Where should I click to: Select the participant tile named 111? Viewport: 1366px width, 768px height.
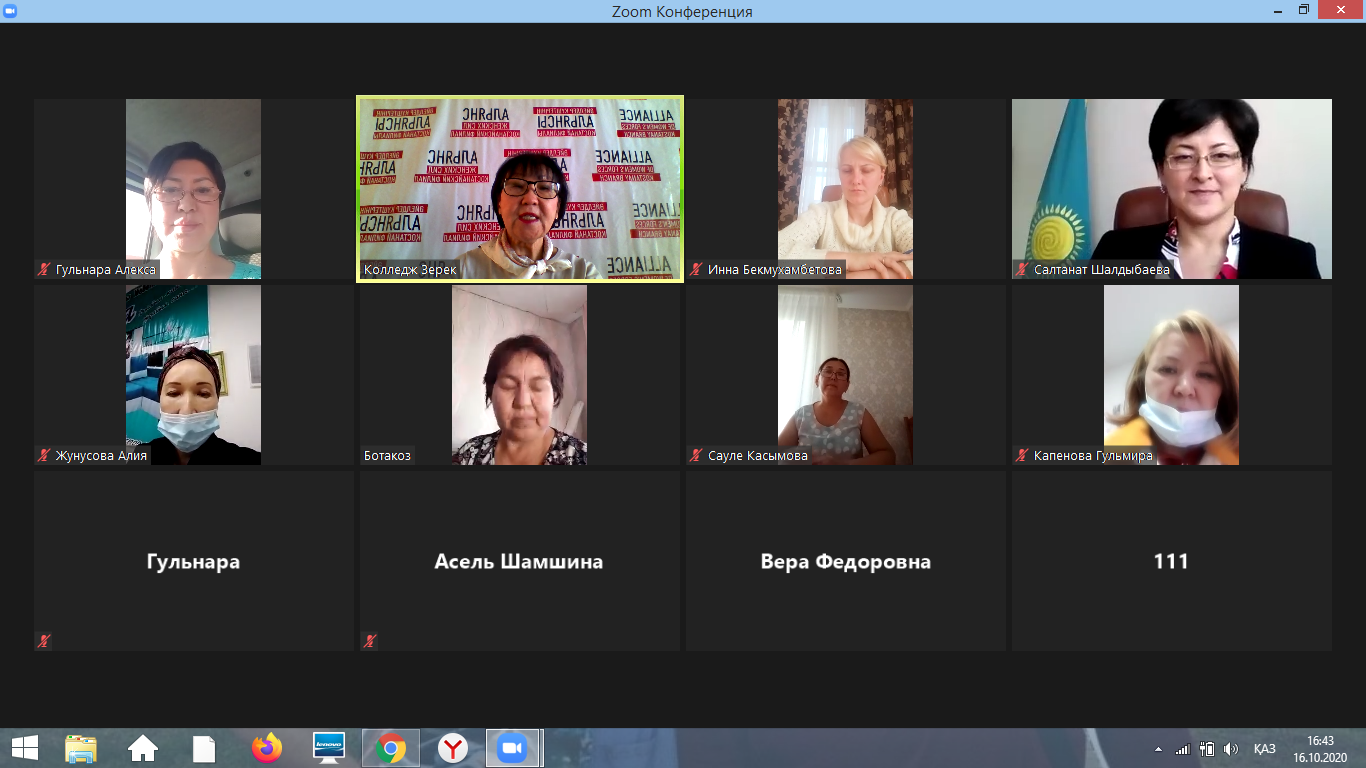(x=1171, y=561)
